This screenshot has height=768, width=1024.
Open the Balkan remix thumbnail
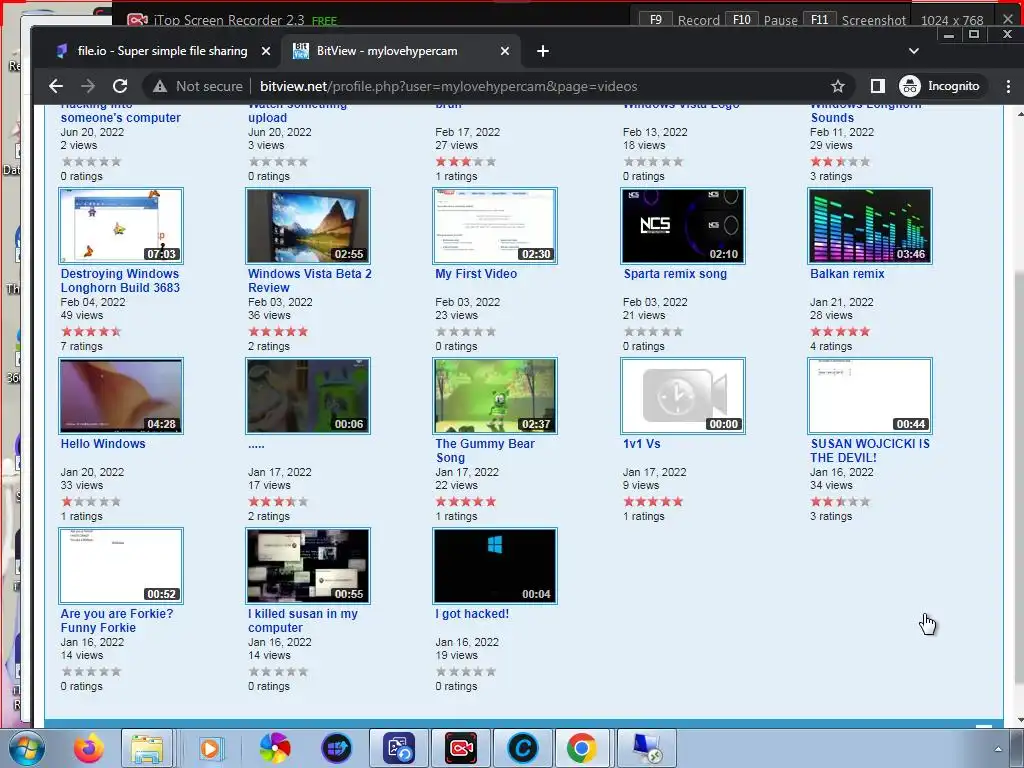(x=870, y=226)
